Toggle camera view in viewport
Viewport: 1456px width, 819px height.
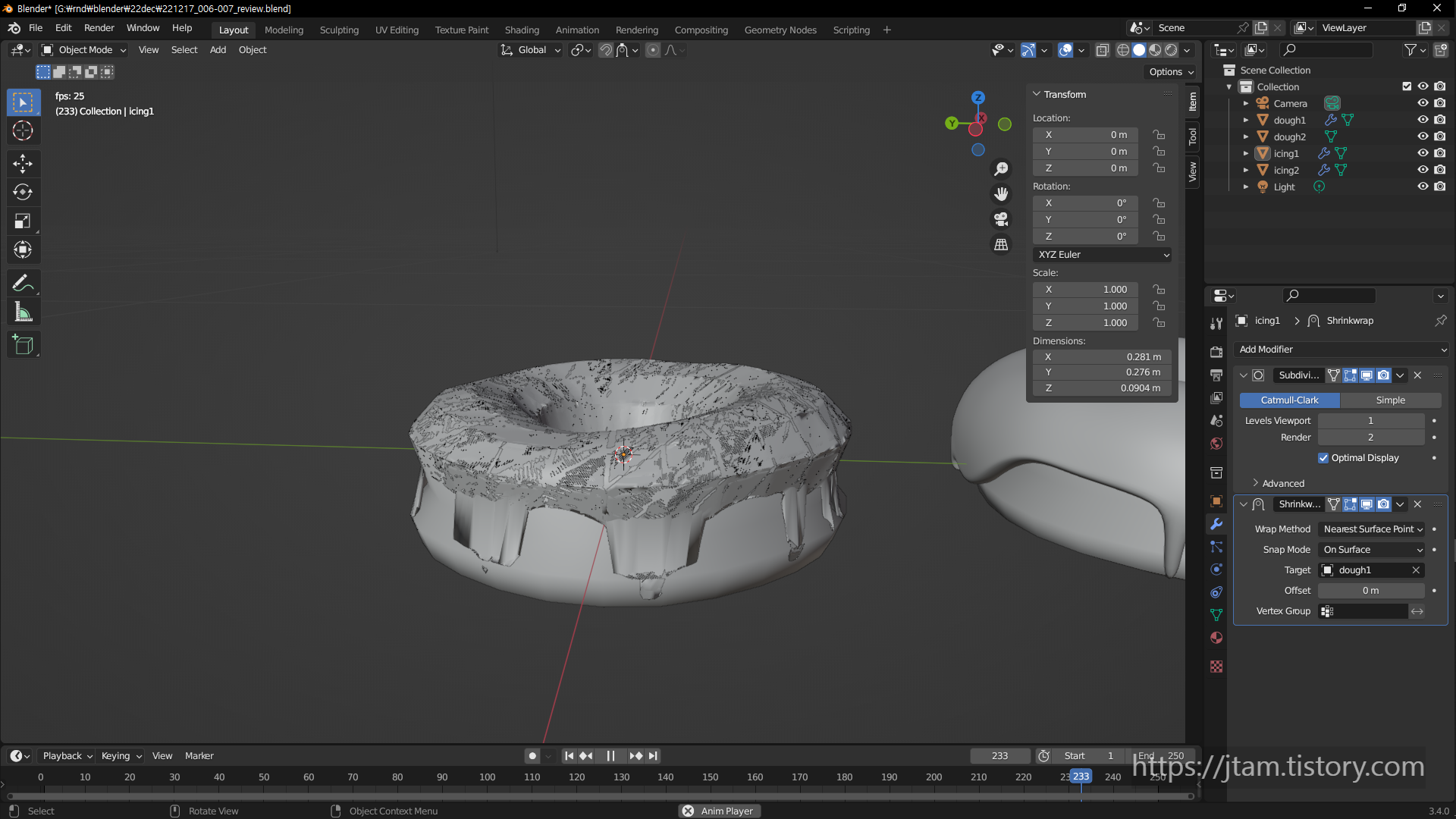tap(1001, 219)
